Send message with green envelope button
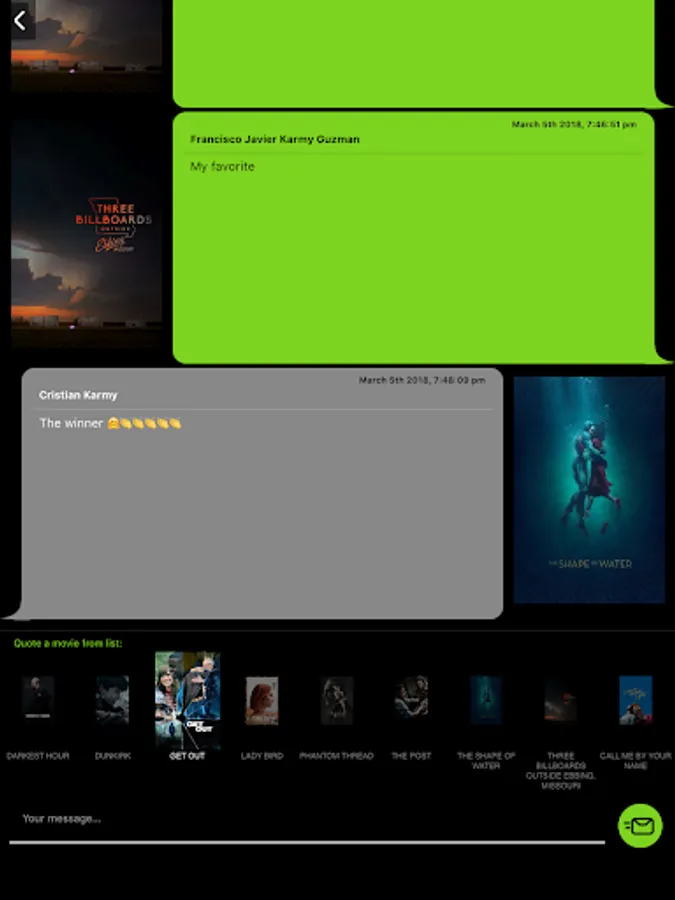 640,825
